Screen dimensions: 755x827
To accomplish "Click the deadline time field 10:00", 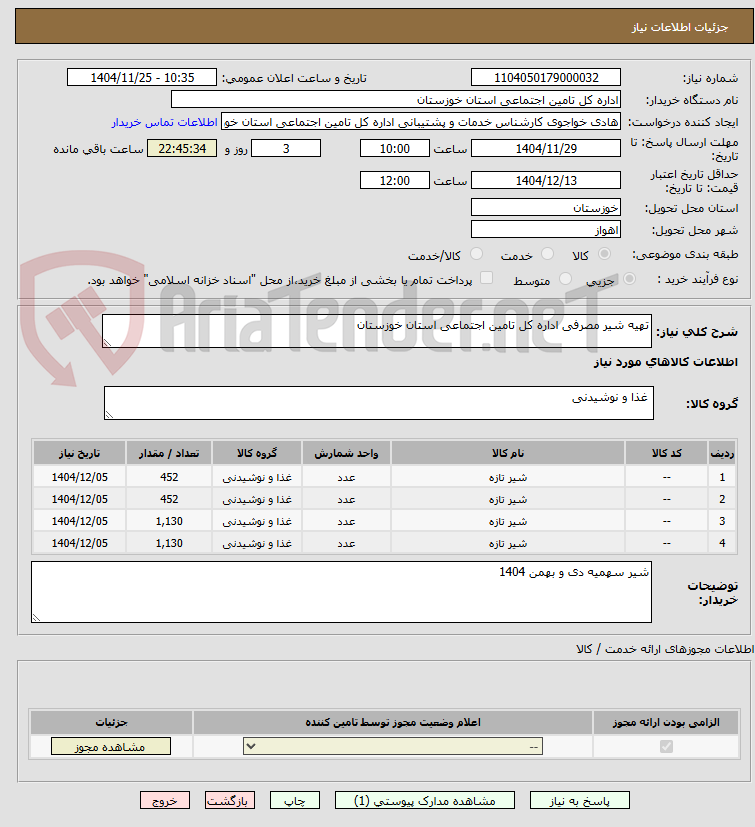I will coord(395,149).
